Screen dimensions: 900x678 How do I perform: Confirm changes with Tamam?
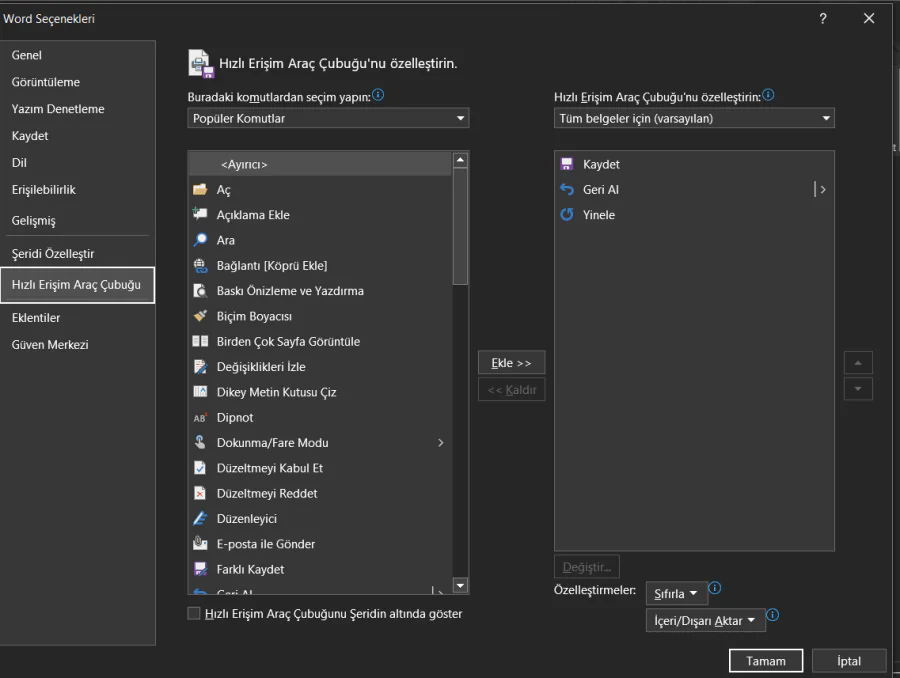765,660
